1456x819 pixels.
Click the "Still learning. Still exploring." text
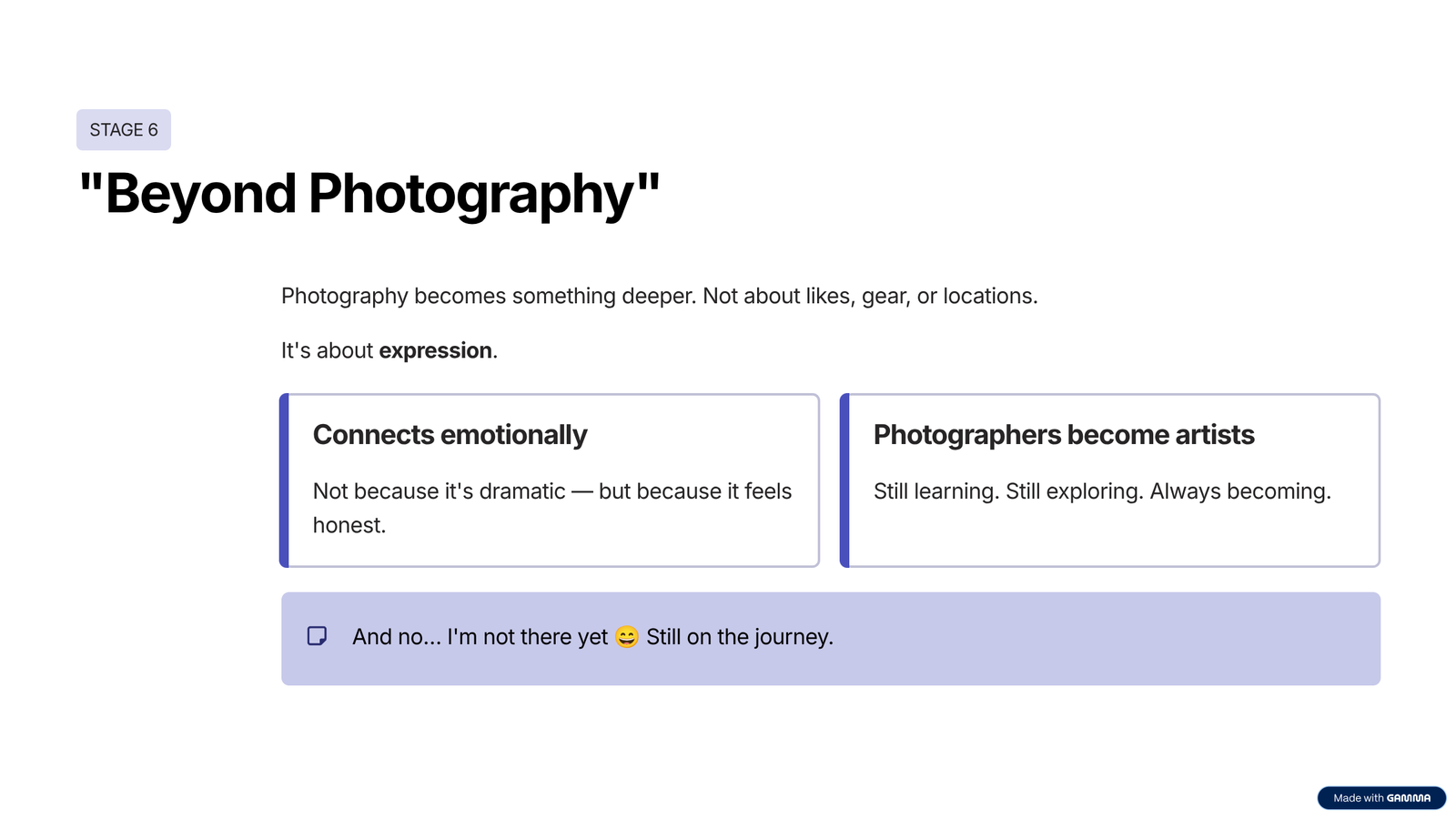1008,491
